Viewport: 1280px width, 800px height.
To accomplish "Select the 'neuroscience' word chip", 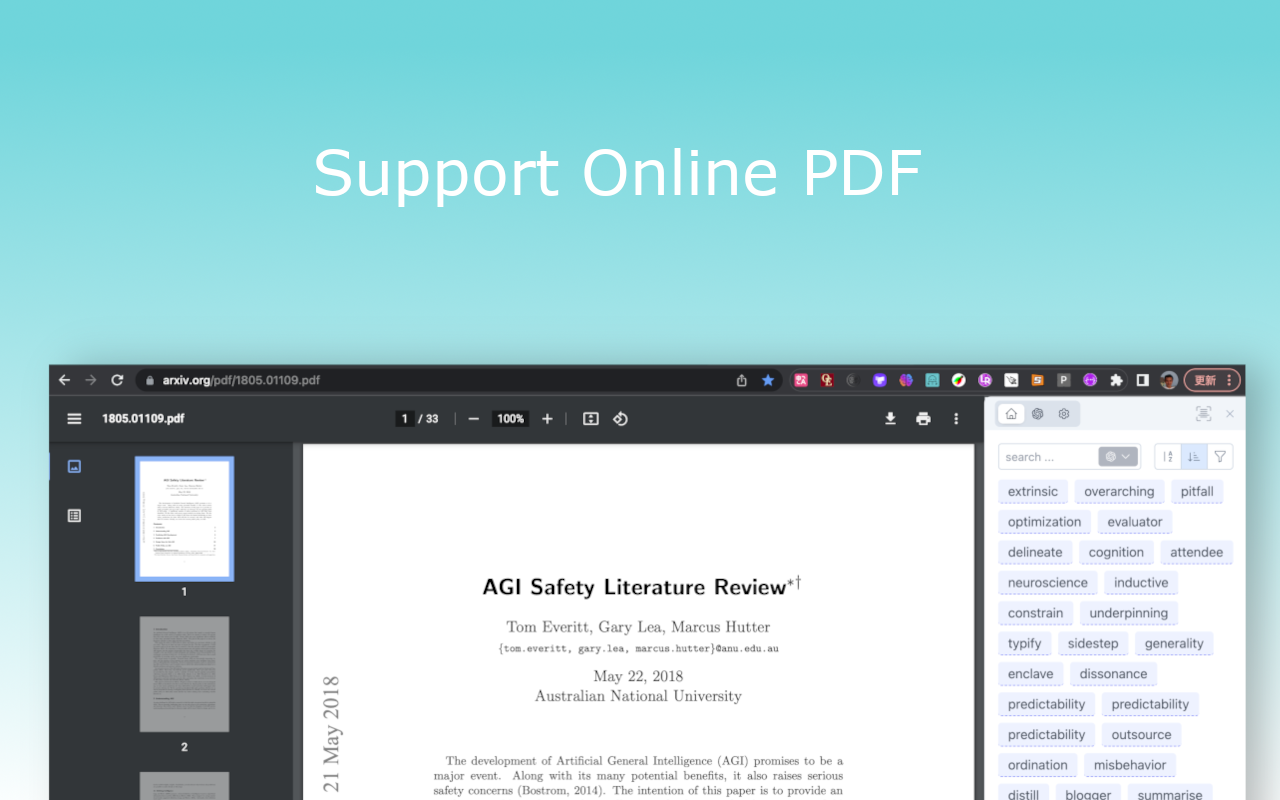I will (x=1048, y=583).
